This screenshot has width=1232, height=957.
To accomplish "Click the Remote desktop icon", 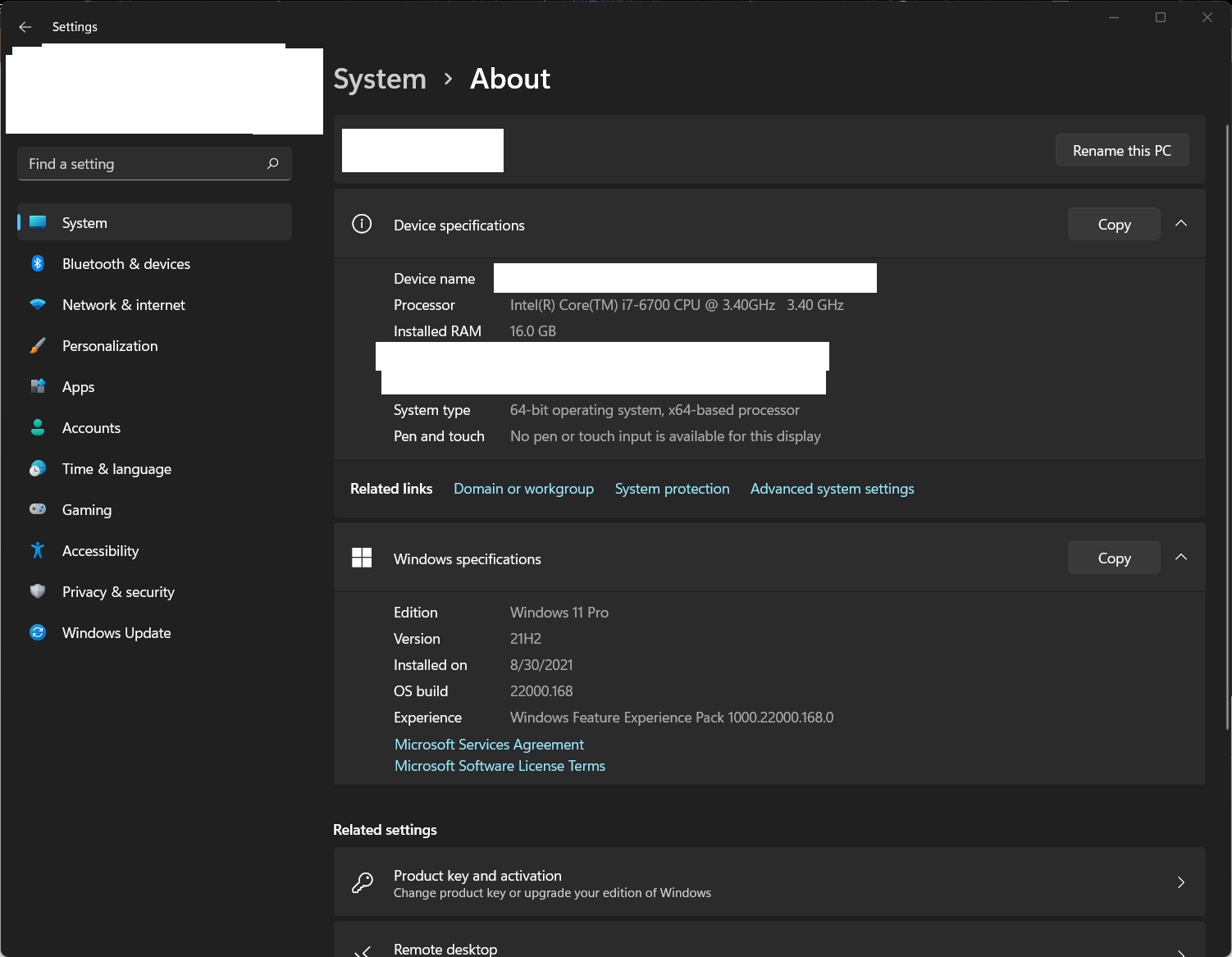I will coord(362,951).
